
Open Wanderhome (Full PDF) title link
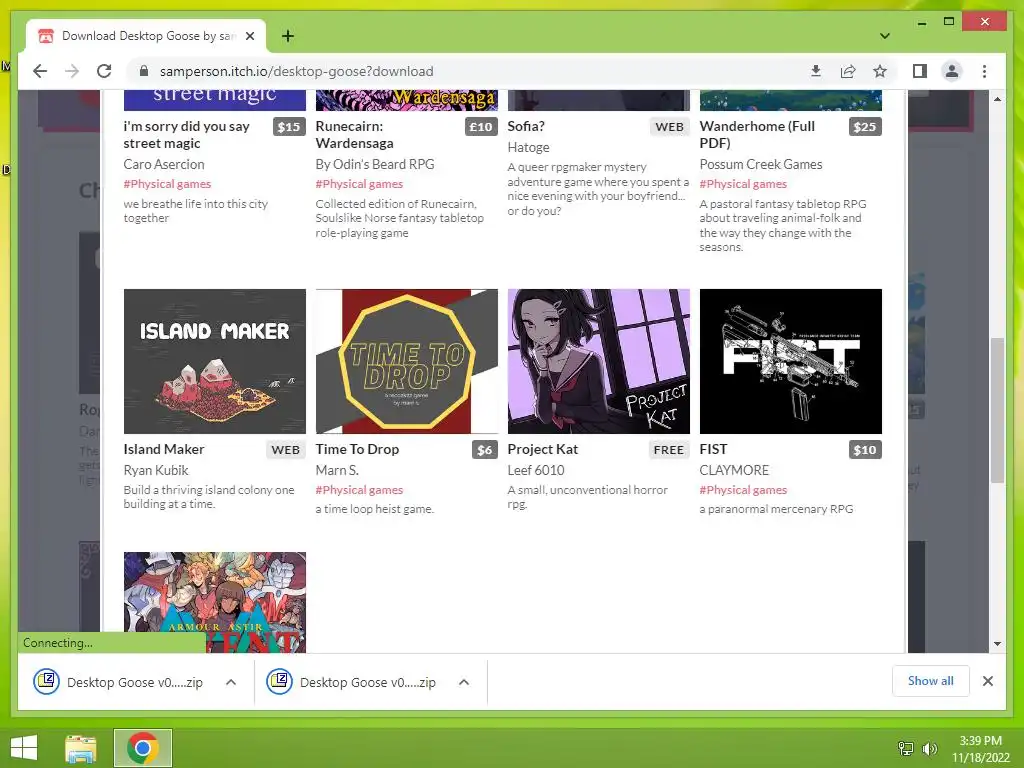(757, 135)
